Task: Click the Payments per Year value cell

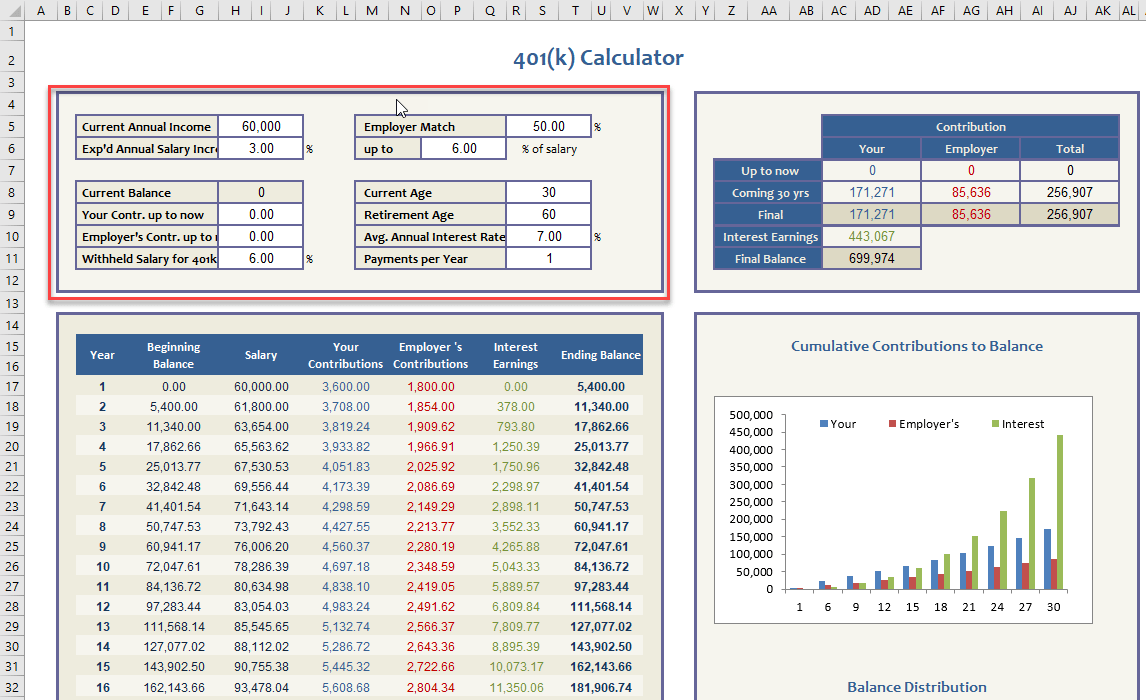Action: point(548,259)
